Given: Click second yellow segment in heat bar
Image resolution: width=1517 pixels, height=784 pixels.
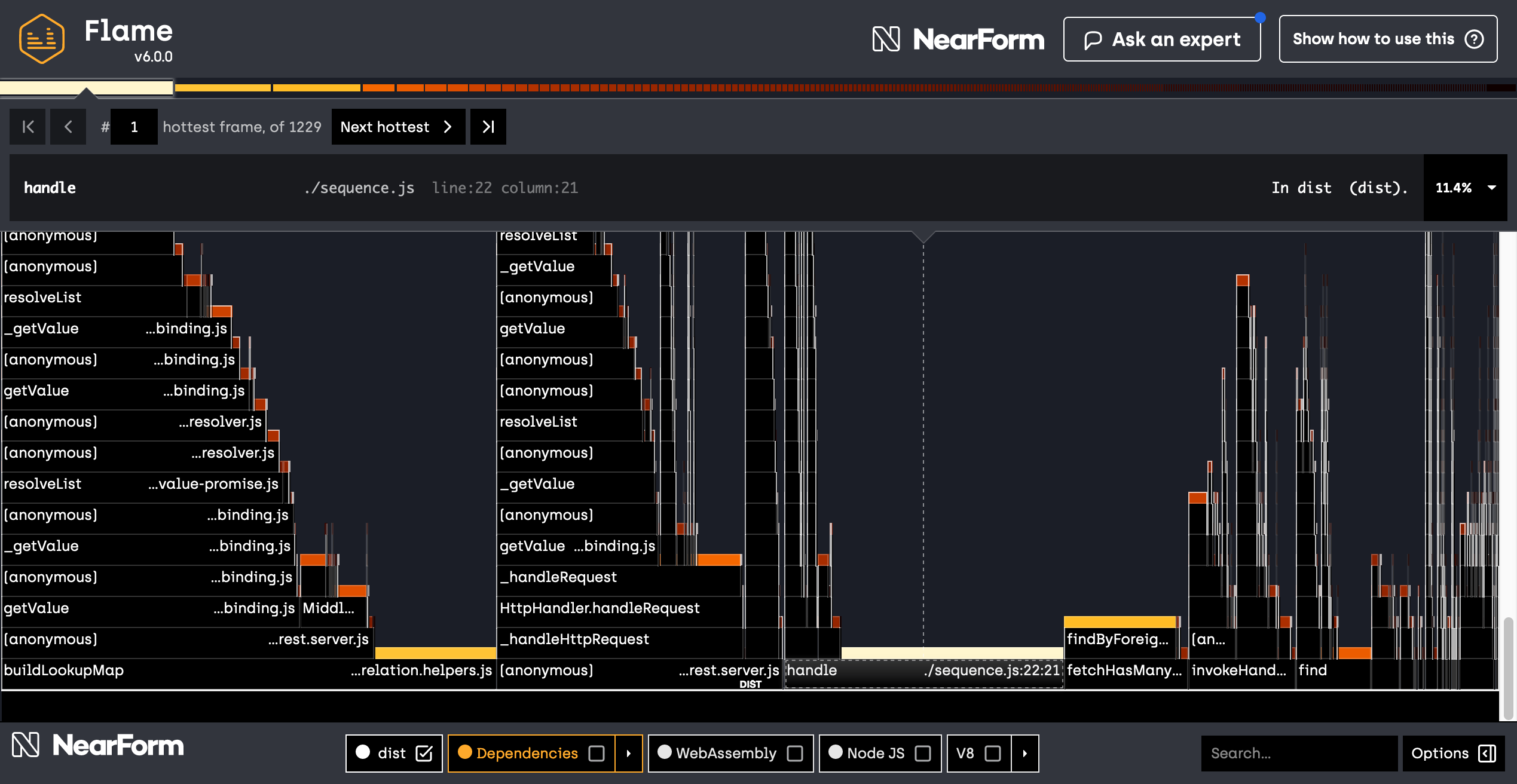Looking at the screenshot, I should tap(316, 88).
